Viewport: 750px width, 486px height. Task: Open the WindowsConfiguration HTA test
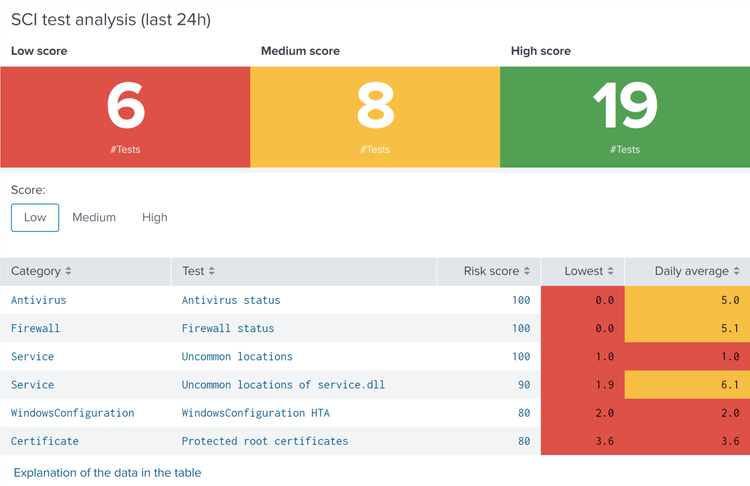tap(255, 413)
